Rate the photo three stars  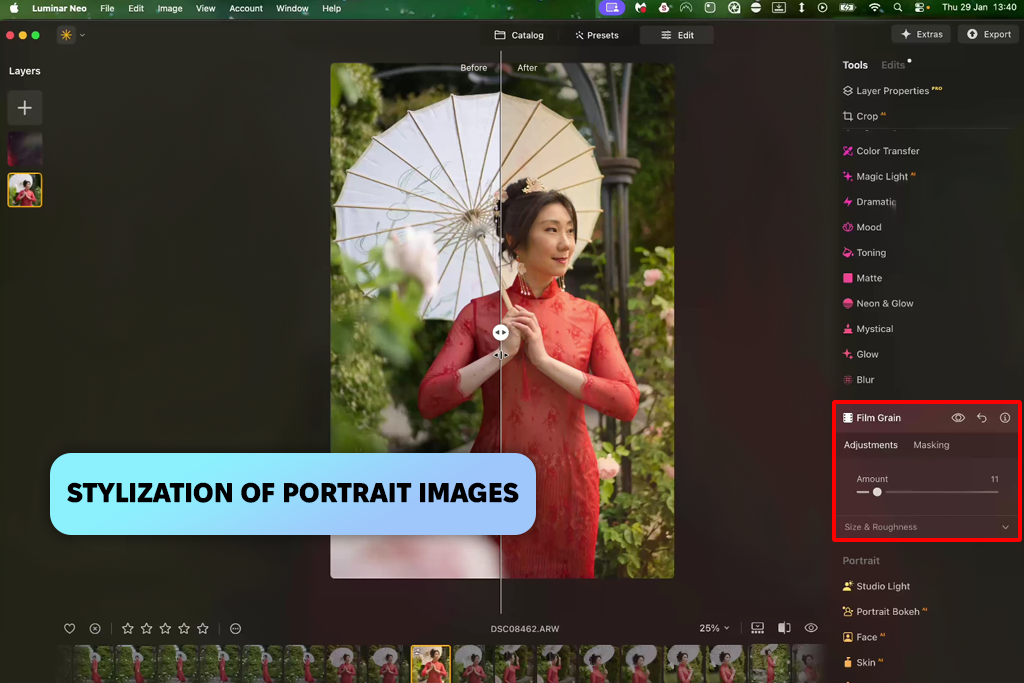(x=165, y=629)
